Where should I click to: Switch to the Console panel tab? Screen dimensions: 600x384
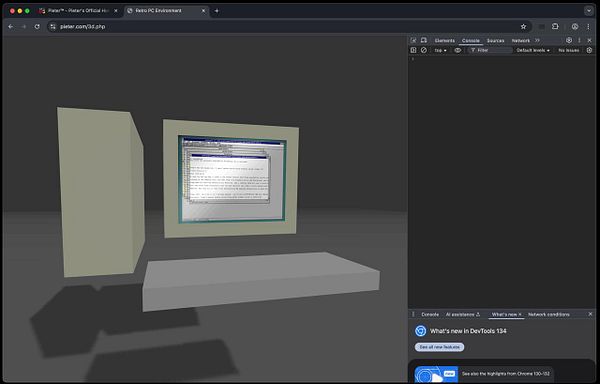[471, 40]
